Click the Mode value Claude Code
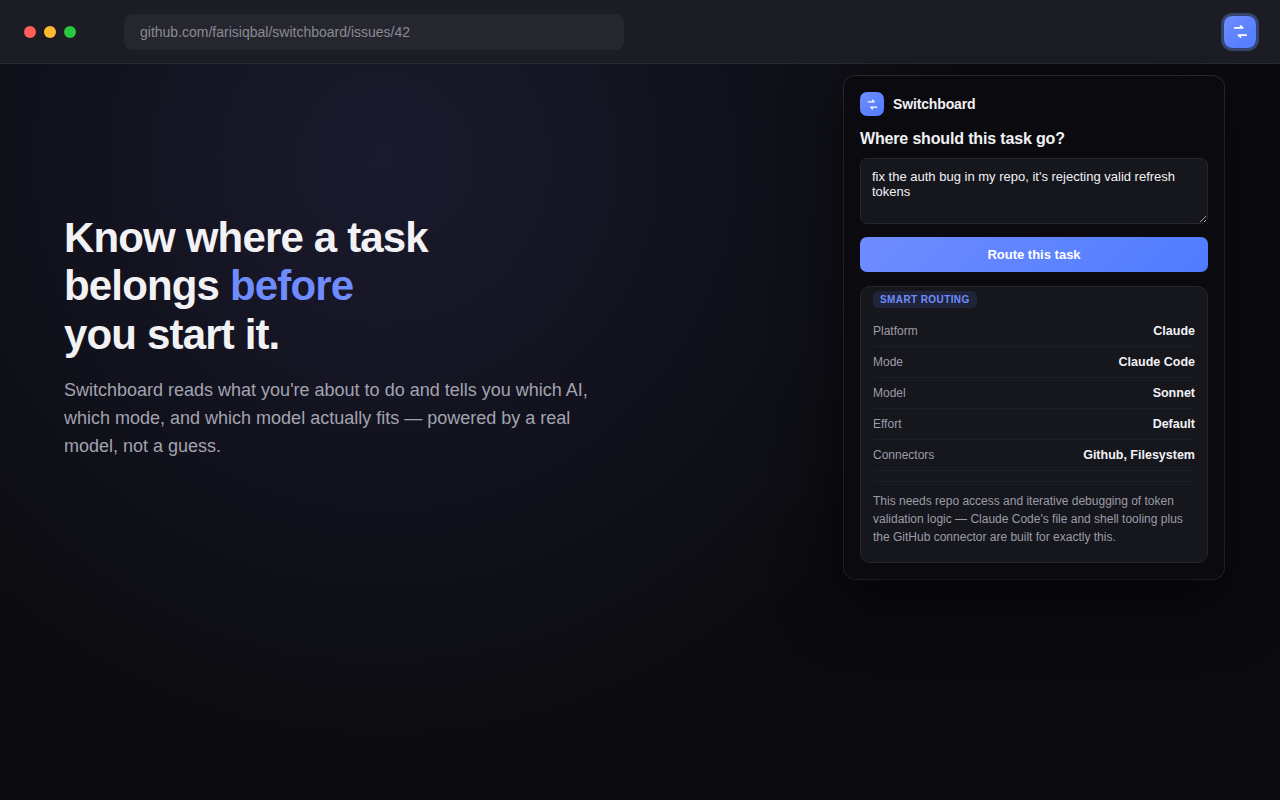Viewport: 1280px width, 800px height. [x=1157, y=362]
